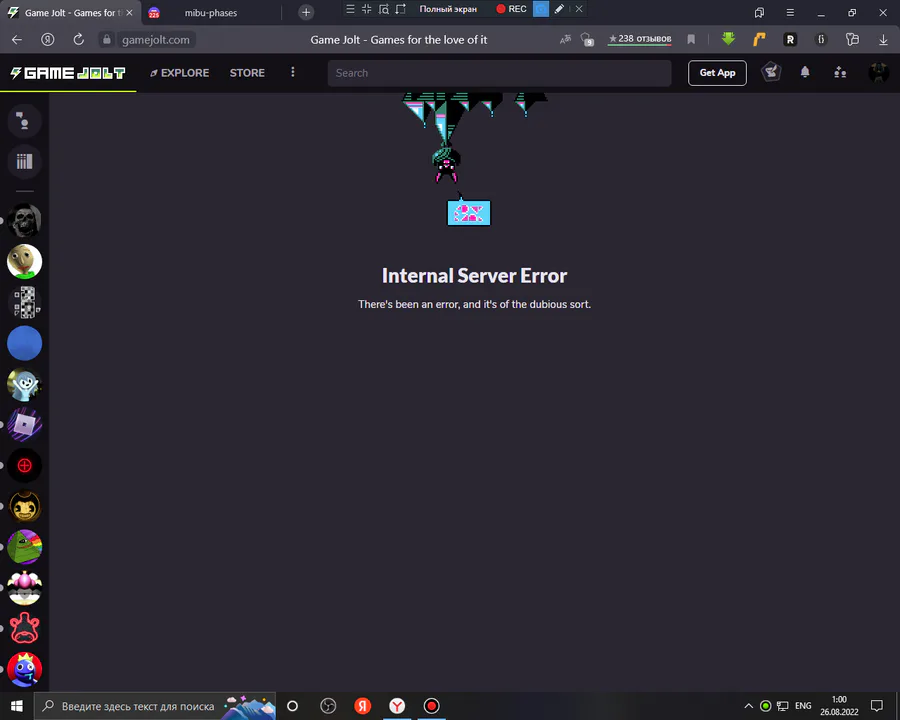This screenshot has width=900, height=720.
Task: Open the Windows Start menu
Action: click(17, 706)
